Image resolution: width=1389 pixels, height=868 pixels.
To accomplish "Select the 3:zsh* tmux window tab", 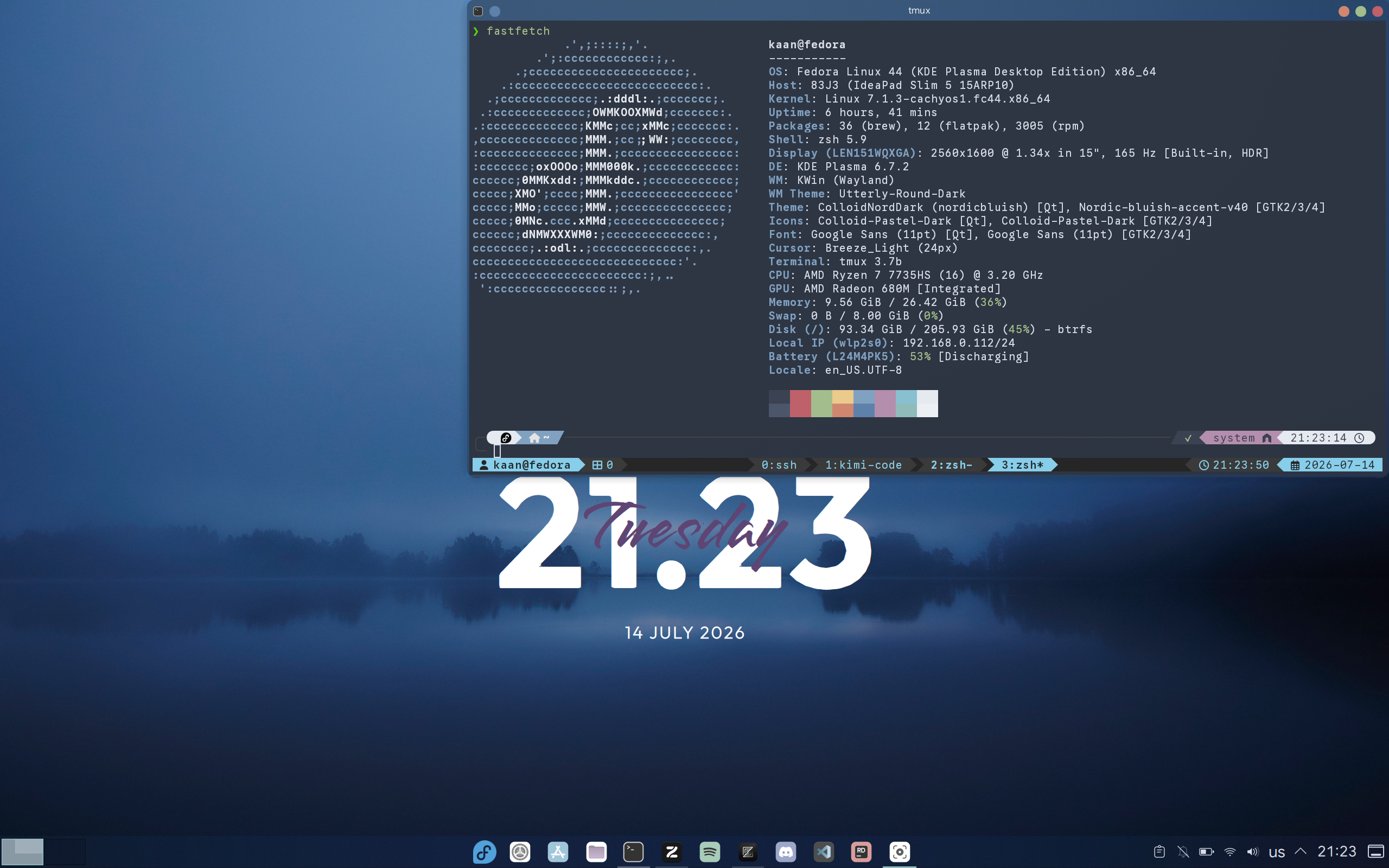I will click(1022, 465).
